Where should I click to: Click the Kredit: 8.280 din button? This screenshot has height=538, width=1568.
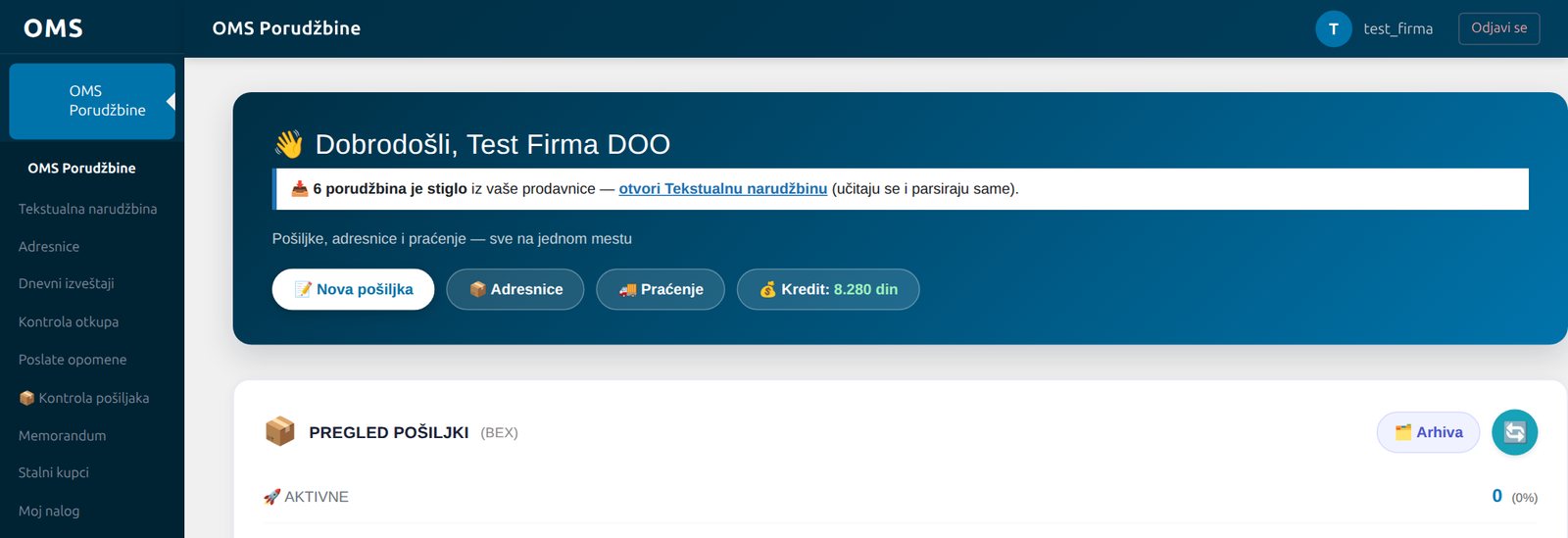[828, 289]
